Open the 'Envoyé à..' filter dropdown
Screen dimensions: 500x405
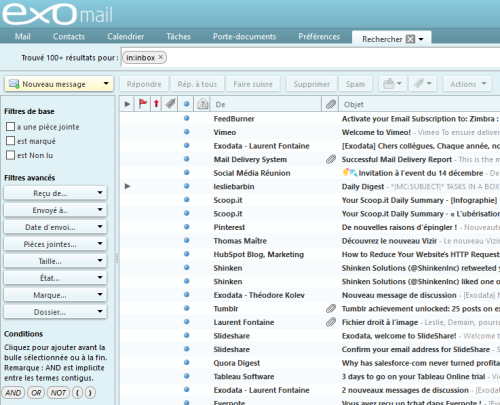(x=55, y=210)
